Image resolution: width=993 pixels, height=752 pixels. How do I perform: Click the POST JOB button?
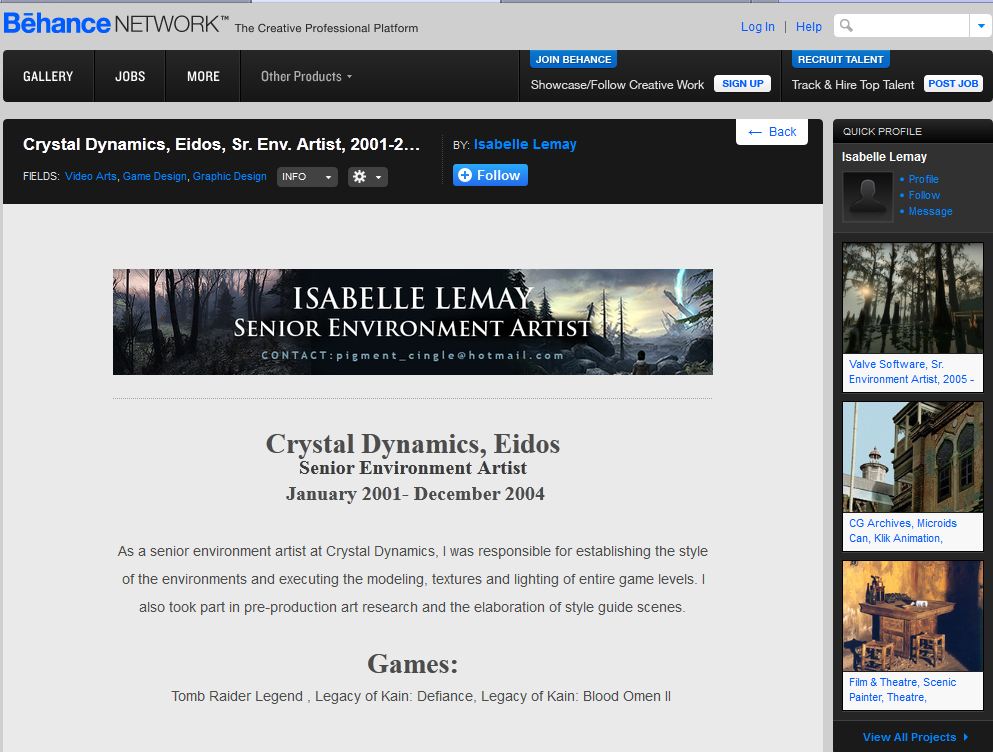point(953,84)
